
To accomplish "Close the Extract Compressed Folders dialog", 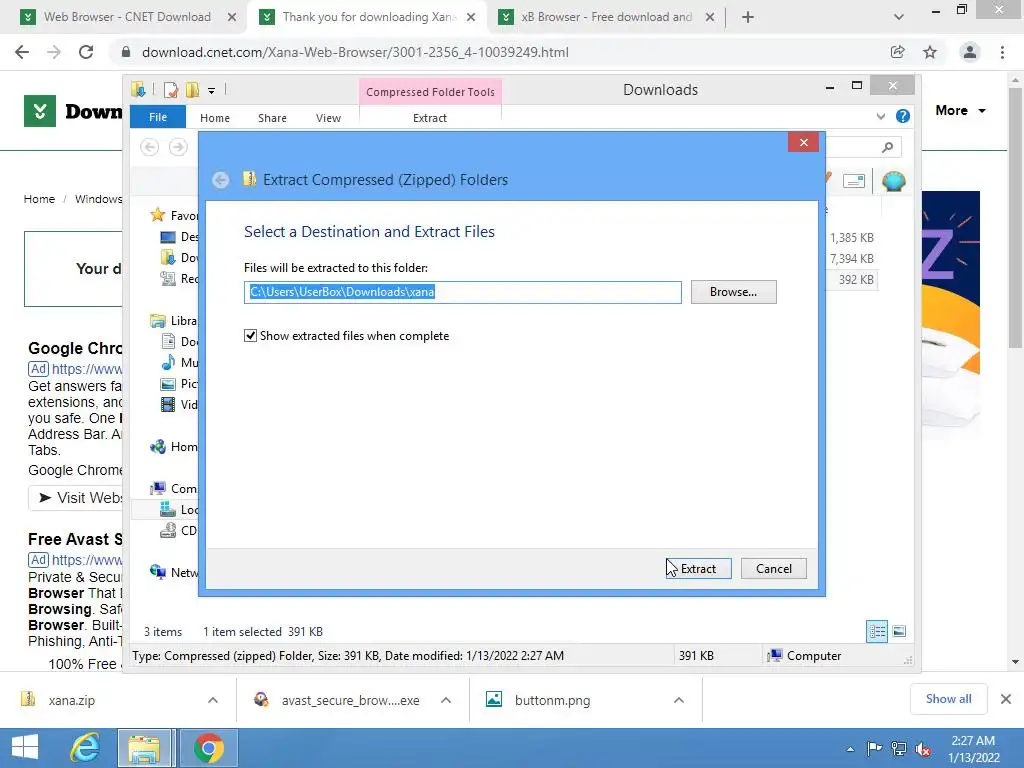I will point(803,142).
